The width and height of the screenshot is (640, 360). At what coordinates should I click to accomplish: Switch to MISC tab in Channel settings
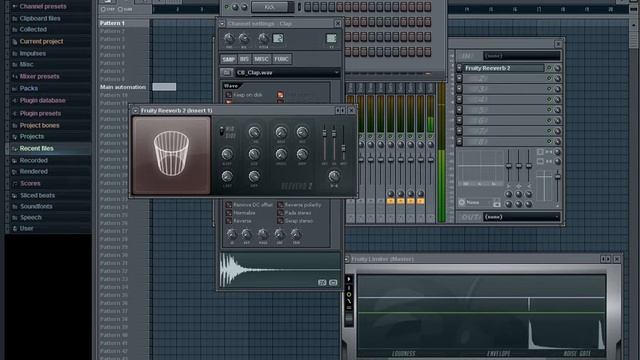click(261, 59)
